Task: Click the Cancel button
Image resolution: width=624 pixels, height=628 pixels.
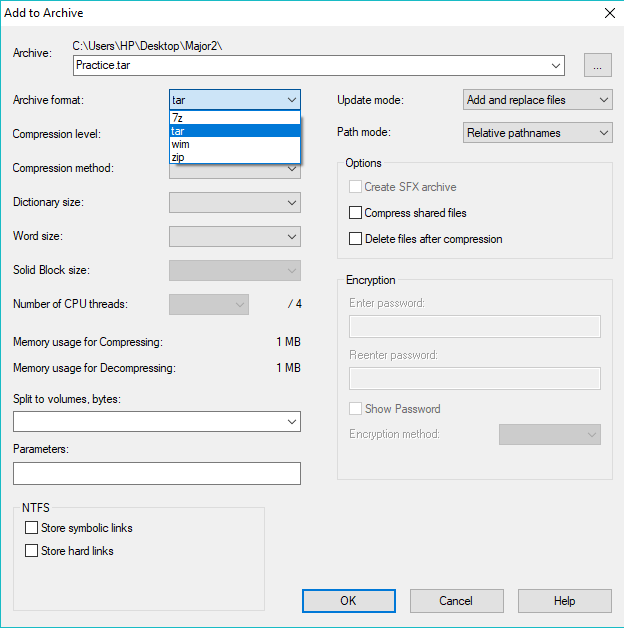Action: [x=456, y=601]
